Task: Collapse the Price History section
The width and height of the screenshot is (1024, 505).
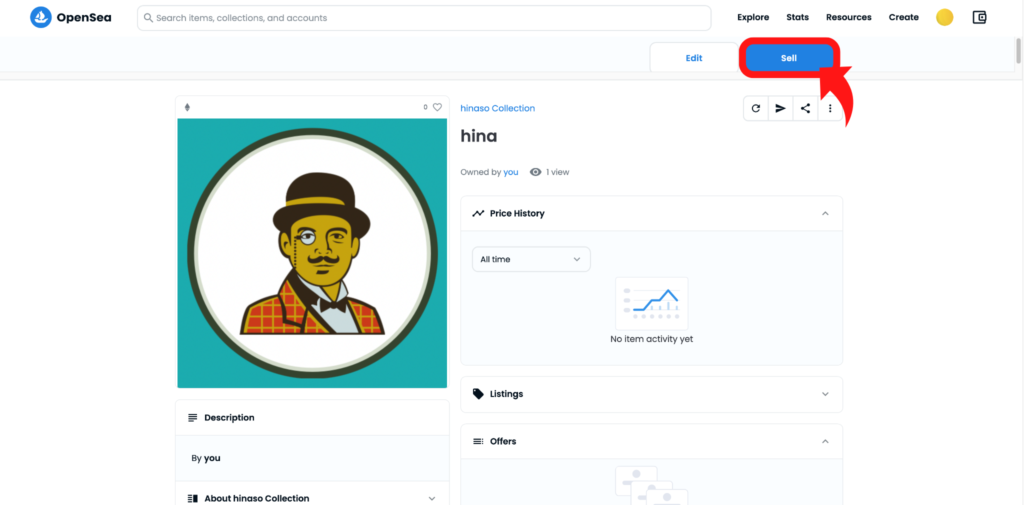Action: tap(825, 214)
